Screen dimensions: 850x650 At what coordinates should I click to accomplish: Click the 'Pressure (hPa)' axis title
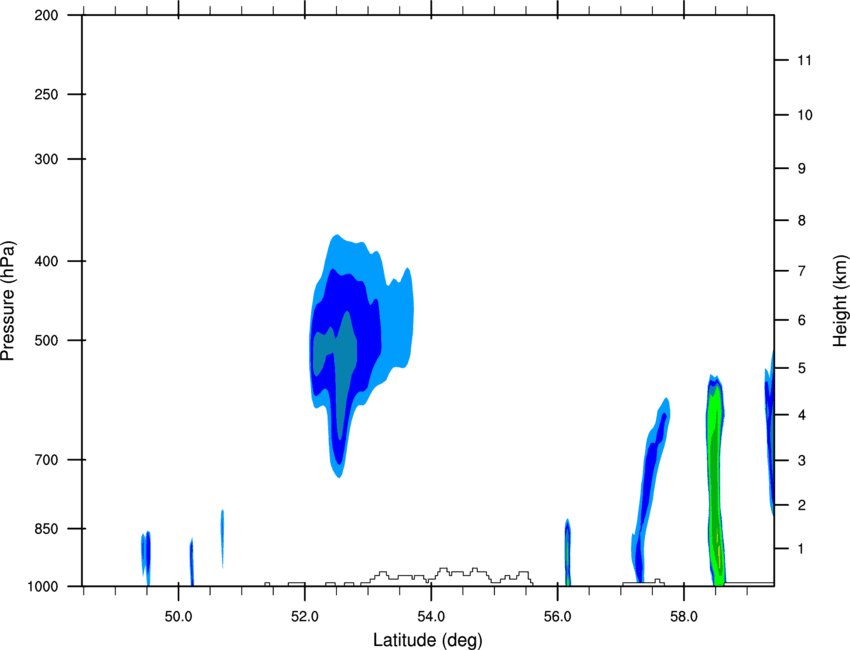pyautogui.click(x=8, y=300)
